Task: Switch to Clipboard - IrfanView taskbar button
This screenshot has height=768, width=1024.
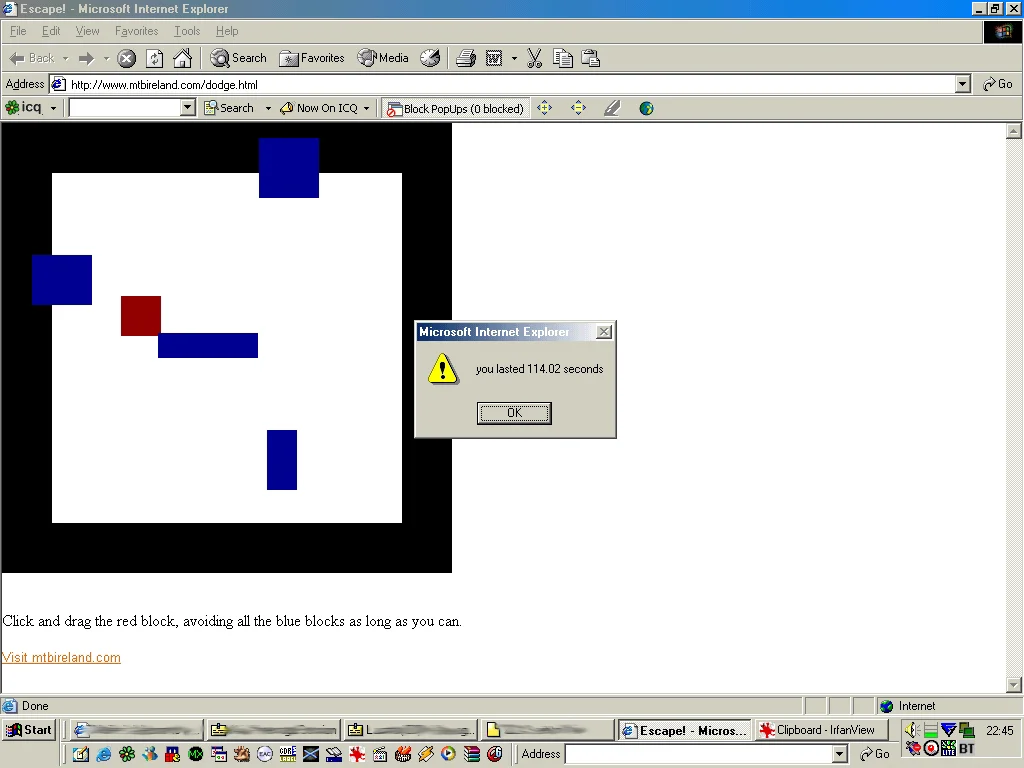Action: coord(818,730)
